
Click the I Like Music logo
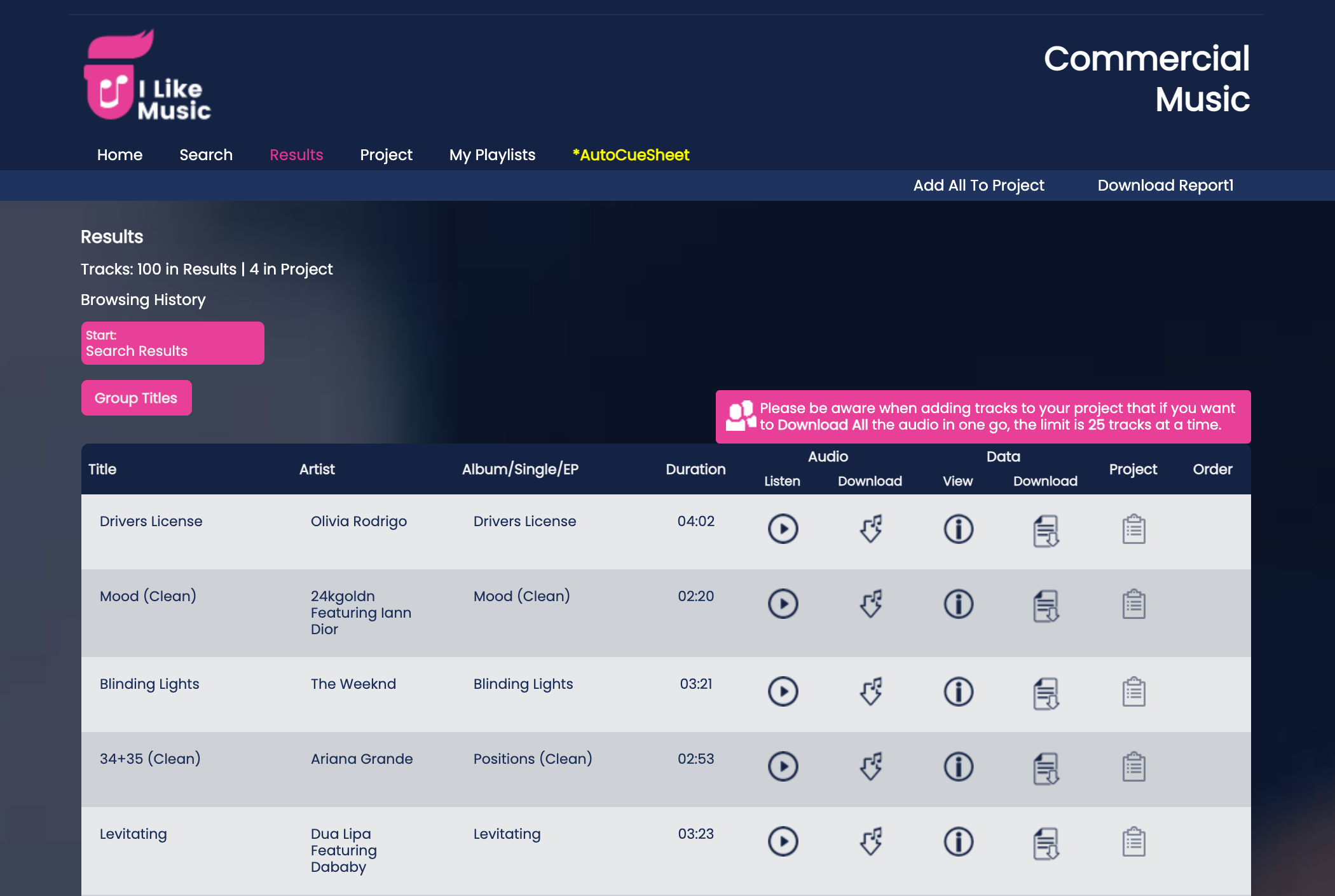point(147,76)
